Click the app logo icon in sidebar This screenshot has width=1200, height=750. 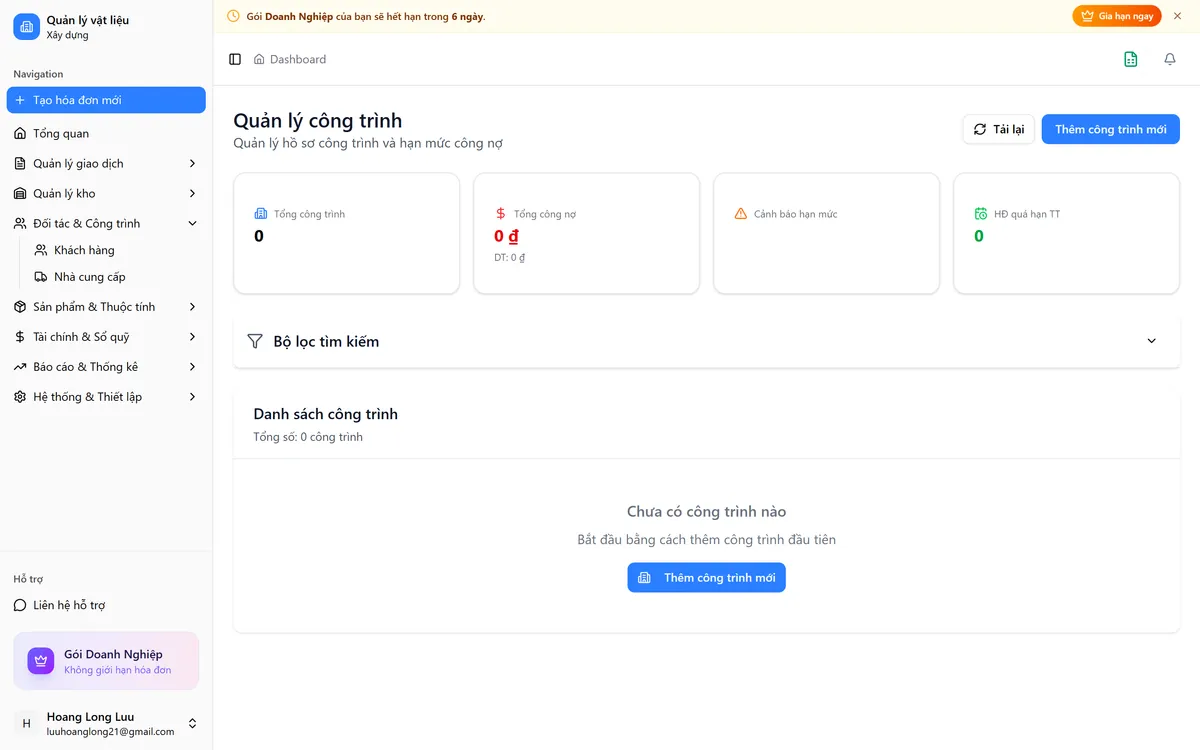coord(26,27)
